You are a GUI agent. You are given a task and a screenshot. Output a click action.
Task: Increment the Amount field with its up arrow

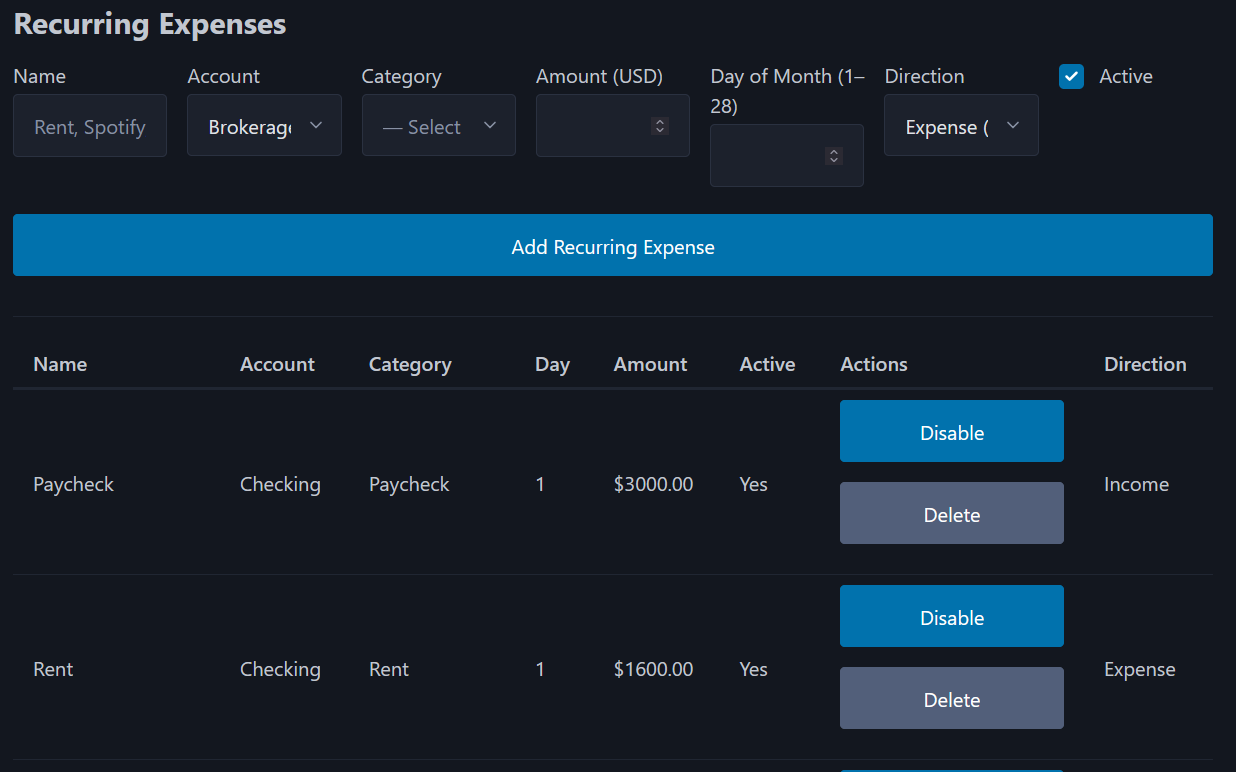click(659, 121)
